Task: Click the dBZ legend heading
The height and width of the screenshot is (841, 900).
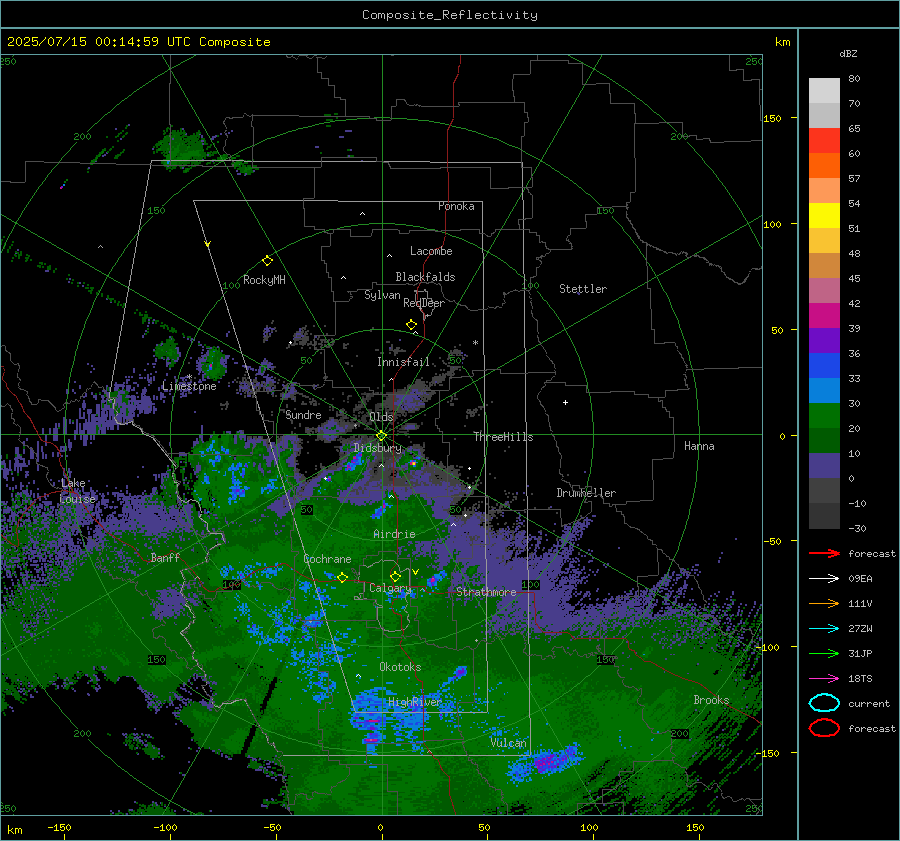Action: click(848, 53)
